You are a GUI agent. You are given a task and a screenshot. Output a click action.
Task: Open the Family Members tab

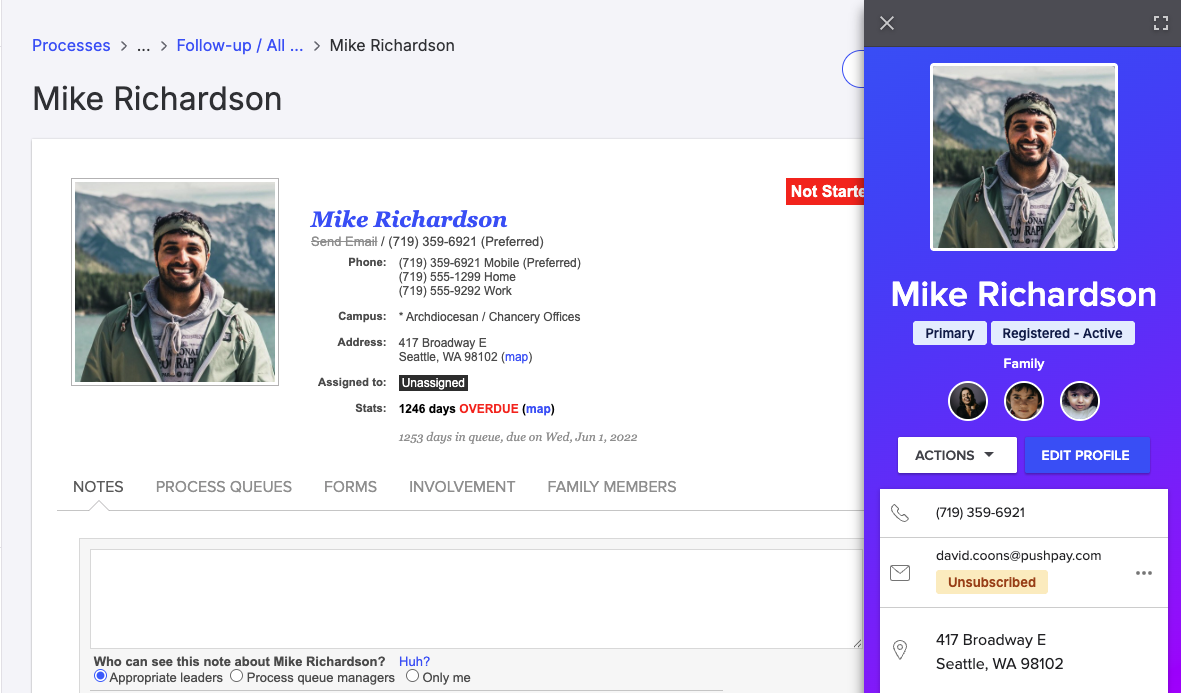(x=611, y=487)
